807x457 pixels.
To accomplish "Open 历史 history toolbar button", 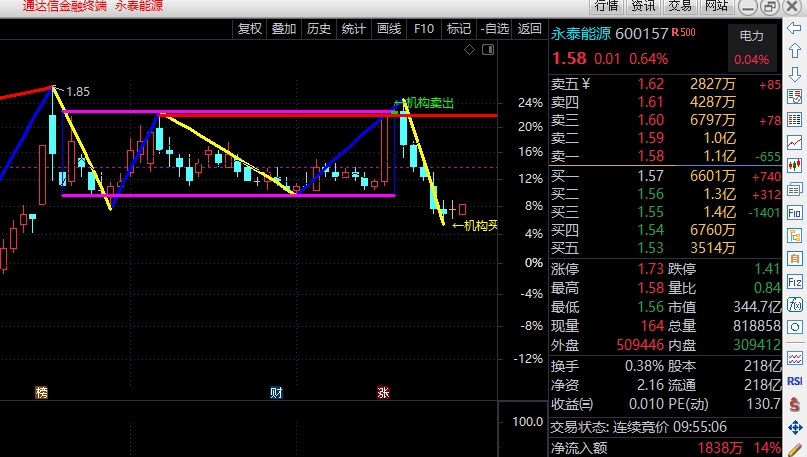I will pos(319,29).
